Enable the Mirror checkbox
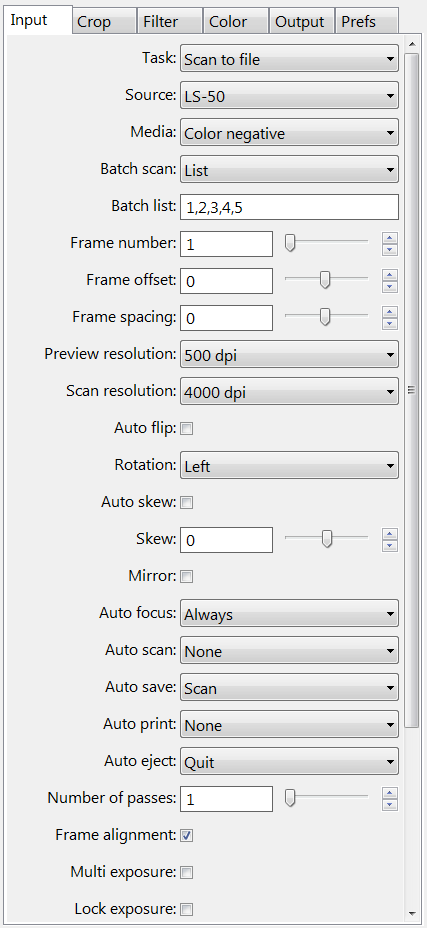This screenshot has height=928, width=427. tap(187, 576)
